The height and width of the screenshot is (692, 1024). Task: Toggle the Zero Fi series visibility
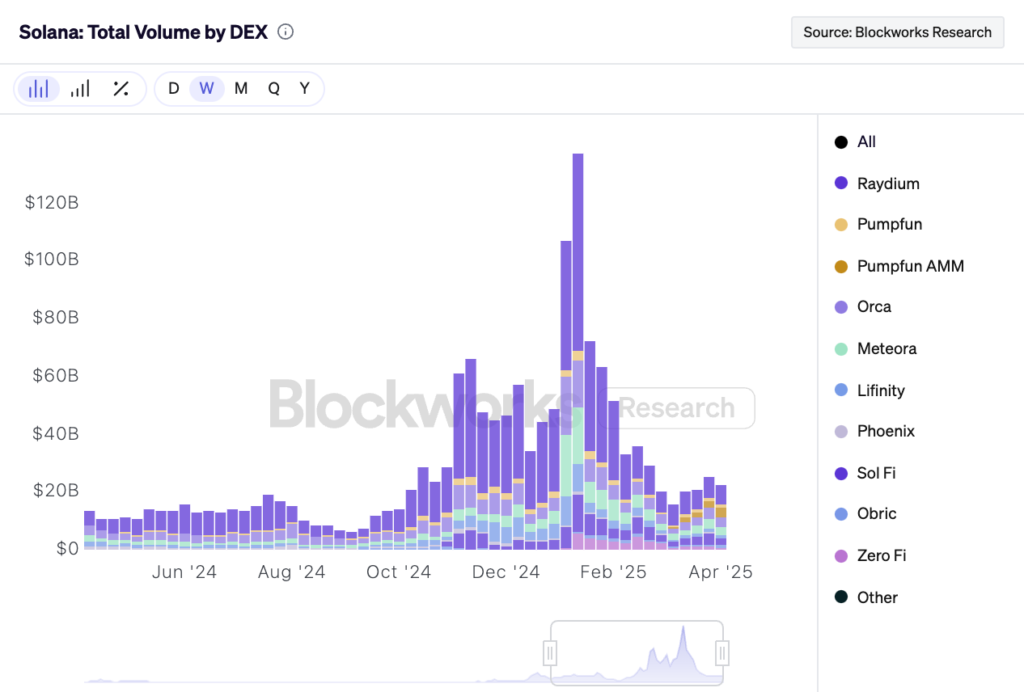880,555
